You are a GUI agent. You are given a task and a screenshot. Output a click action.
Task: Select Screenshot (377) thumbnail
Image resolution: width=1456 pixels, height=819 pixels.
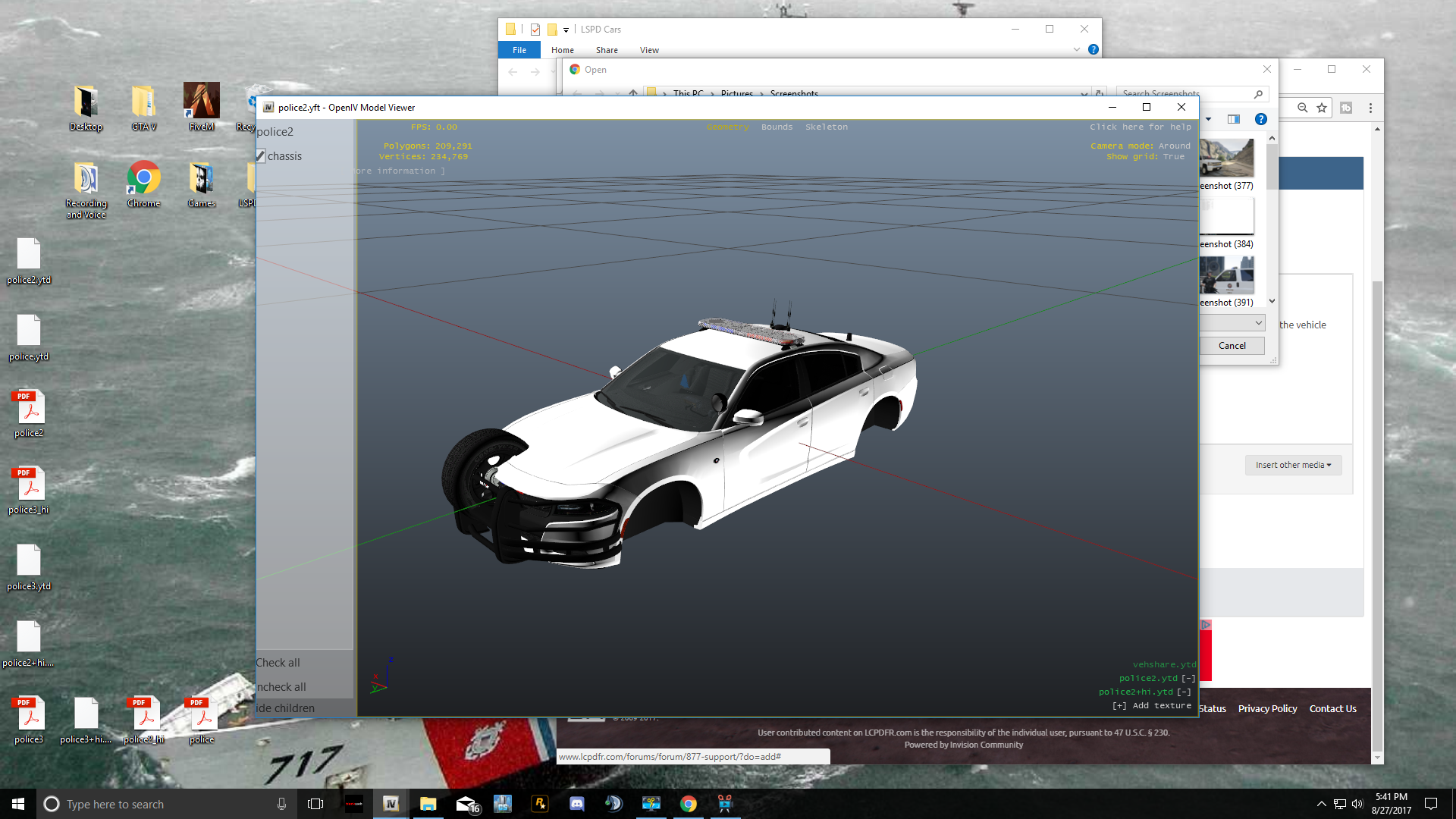click(x=1226, y=158)
